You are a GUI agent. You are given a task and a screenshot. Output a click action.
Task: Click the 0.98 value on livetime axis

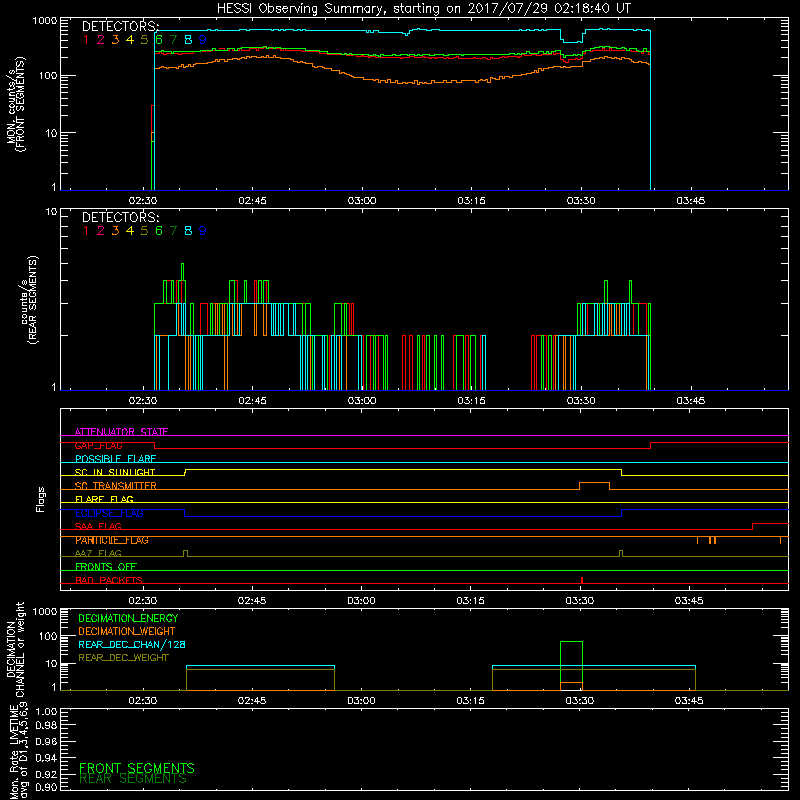(46, 725)
